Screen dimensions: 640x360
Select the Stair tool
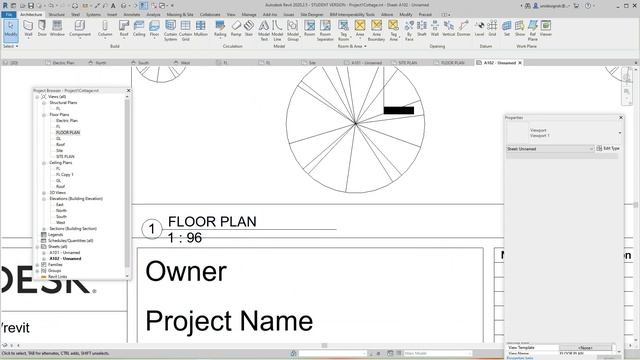[x=249, y=29]
